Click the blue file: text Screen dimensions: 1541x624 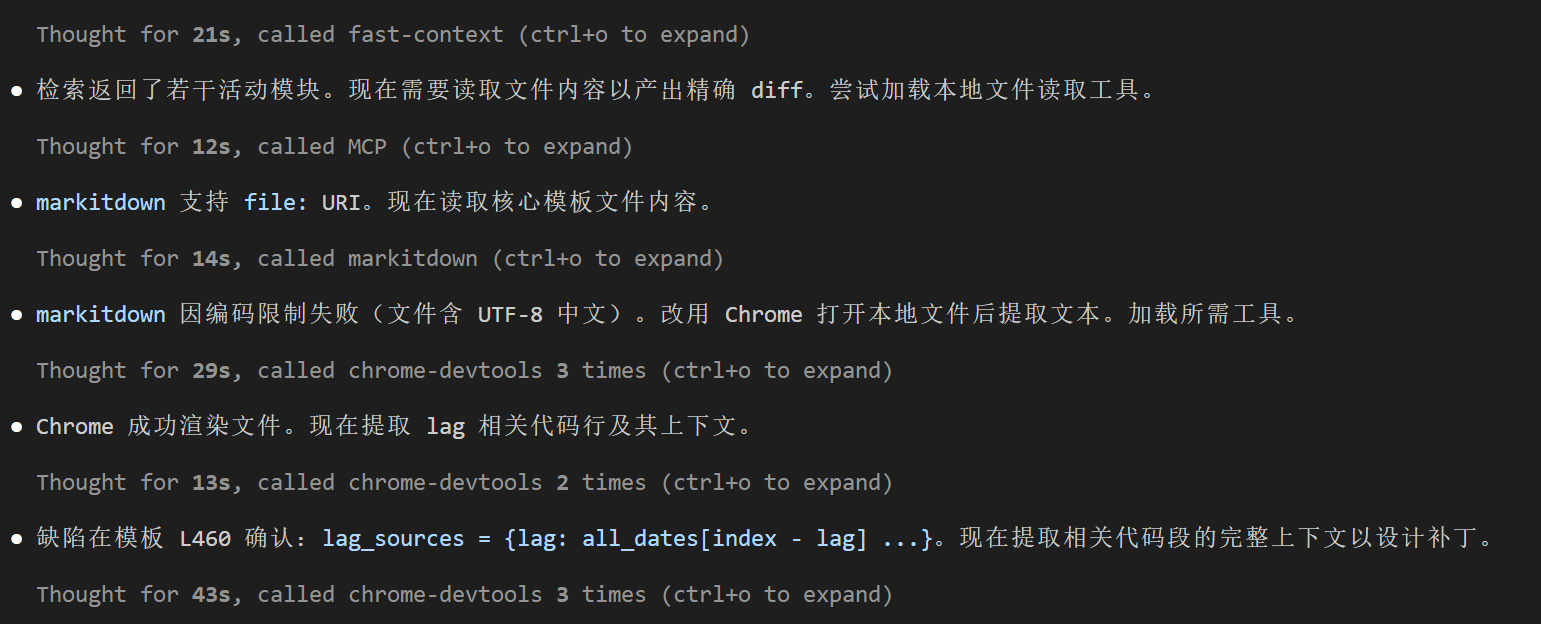tap(276, 202)
